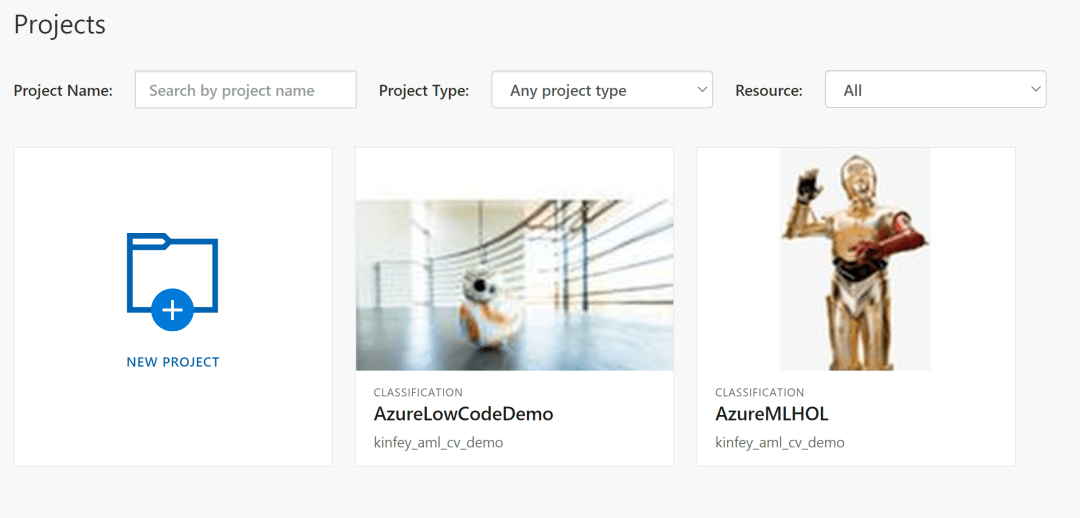Viewport: 1080px width, 518px height.
Task: Click the Project Type label
Action: coord(424,90)
